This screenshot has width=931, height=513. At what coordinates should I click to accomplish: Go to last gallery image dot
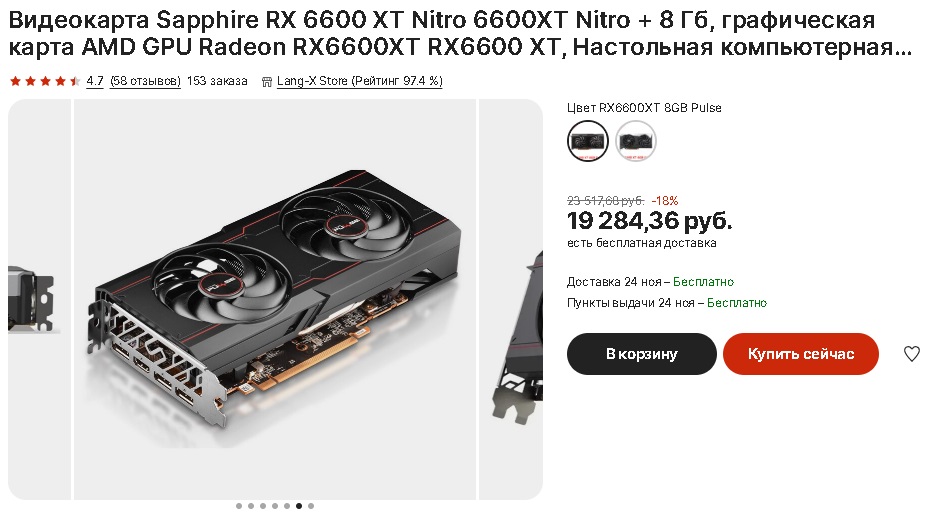[311, 506]
